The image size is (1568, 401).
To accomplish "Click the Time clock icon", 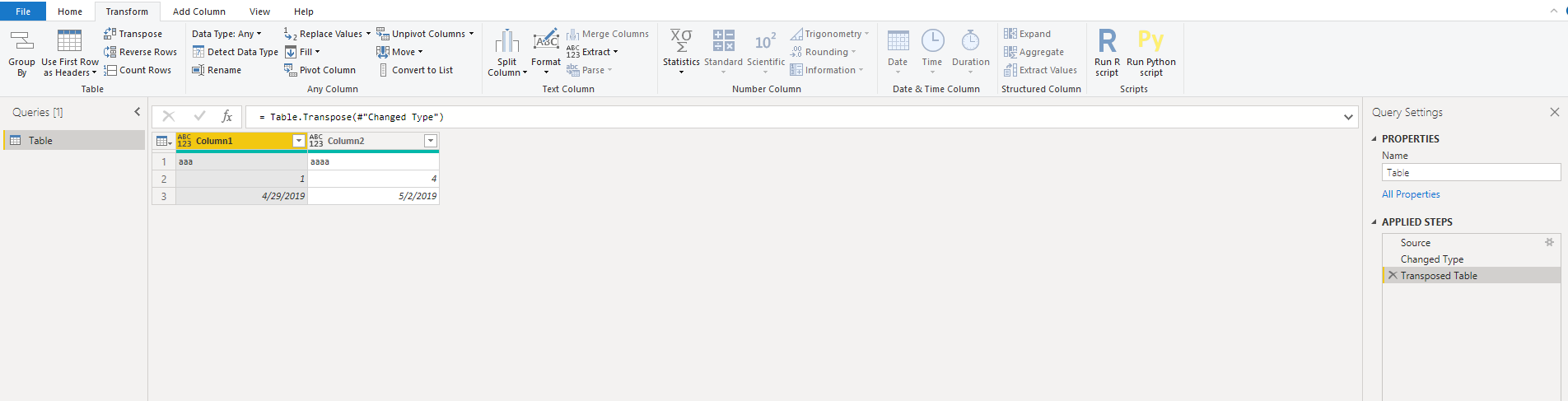I will point(932,40).
